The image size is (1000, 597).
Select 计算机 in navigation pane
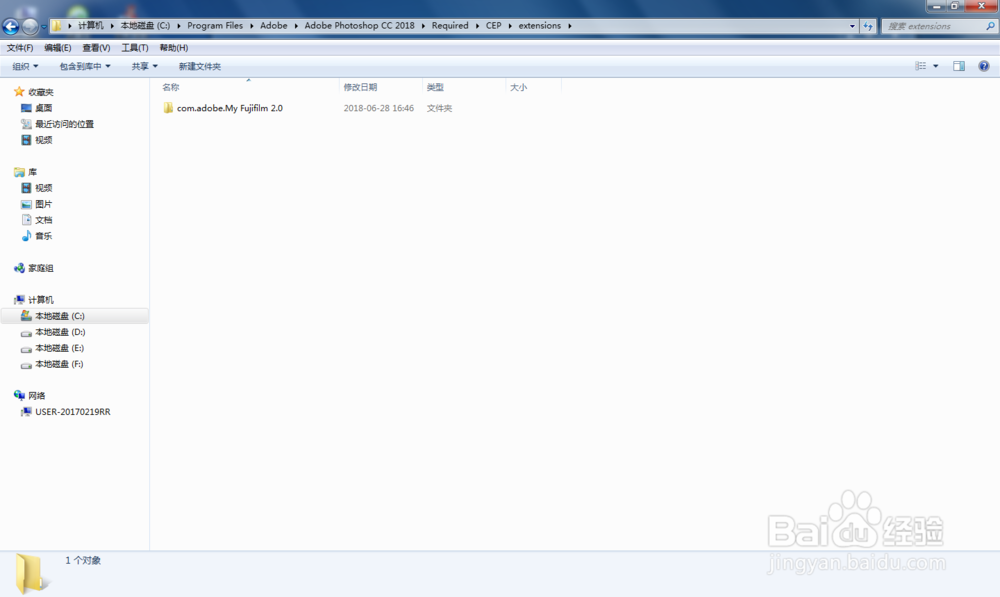pos(41,299)
